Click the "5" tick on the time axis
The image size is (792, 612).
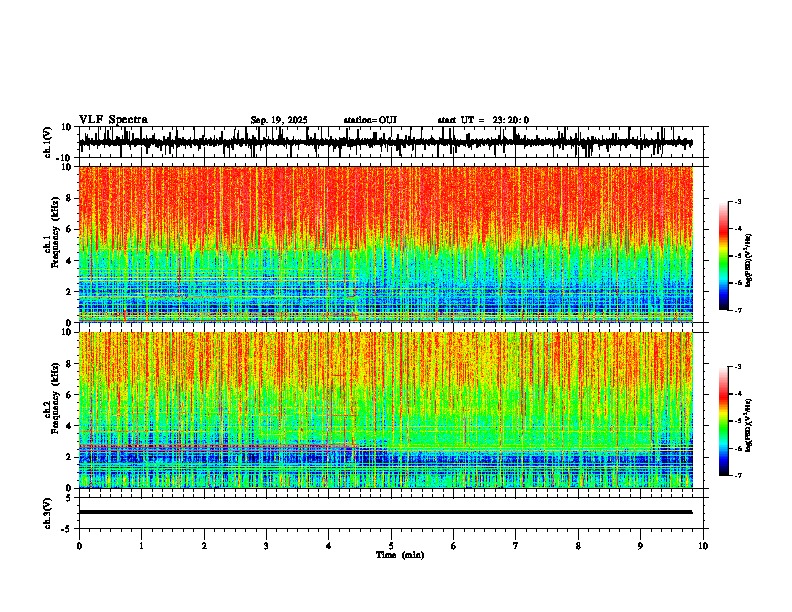point(391,546)
